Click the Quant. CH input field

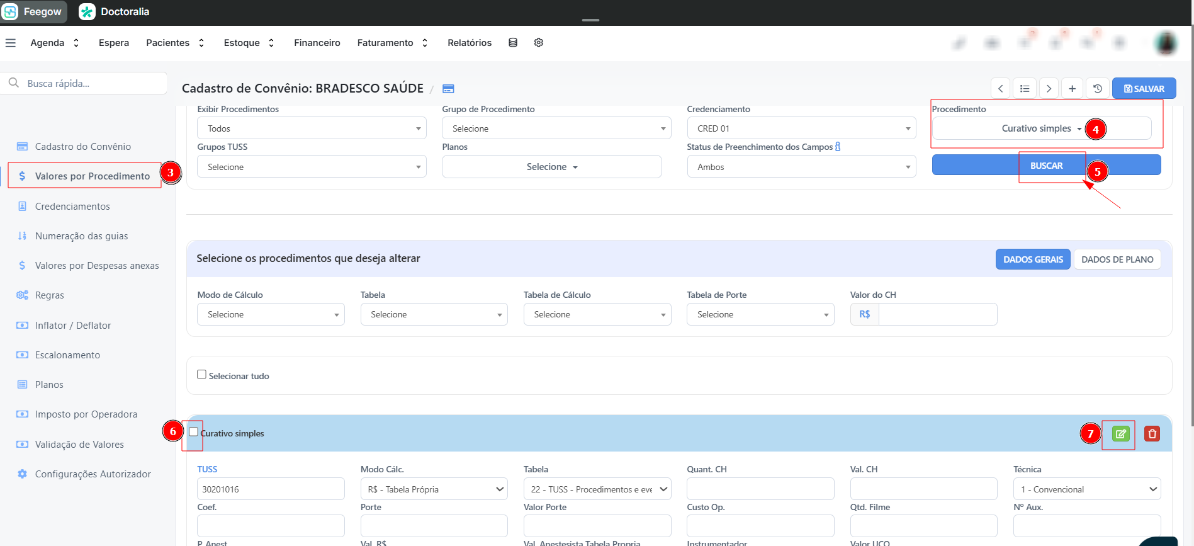[x=761, y=489]
